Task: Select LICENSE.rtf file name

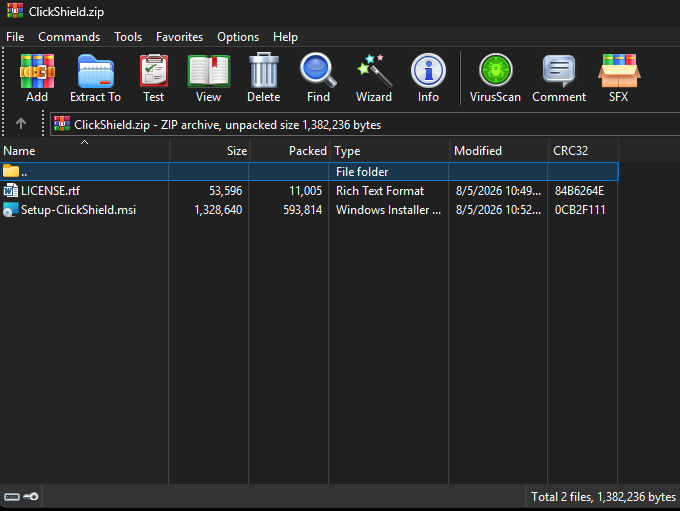Action: (50, 191)
